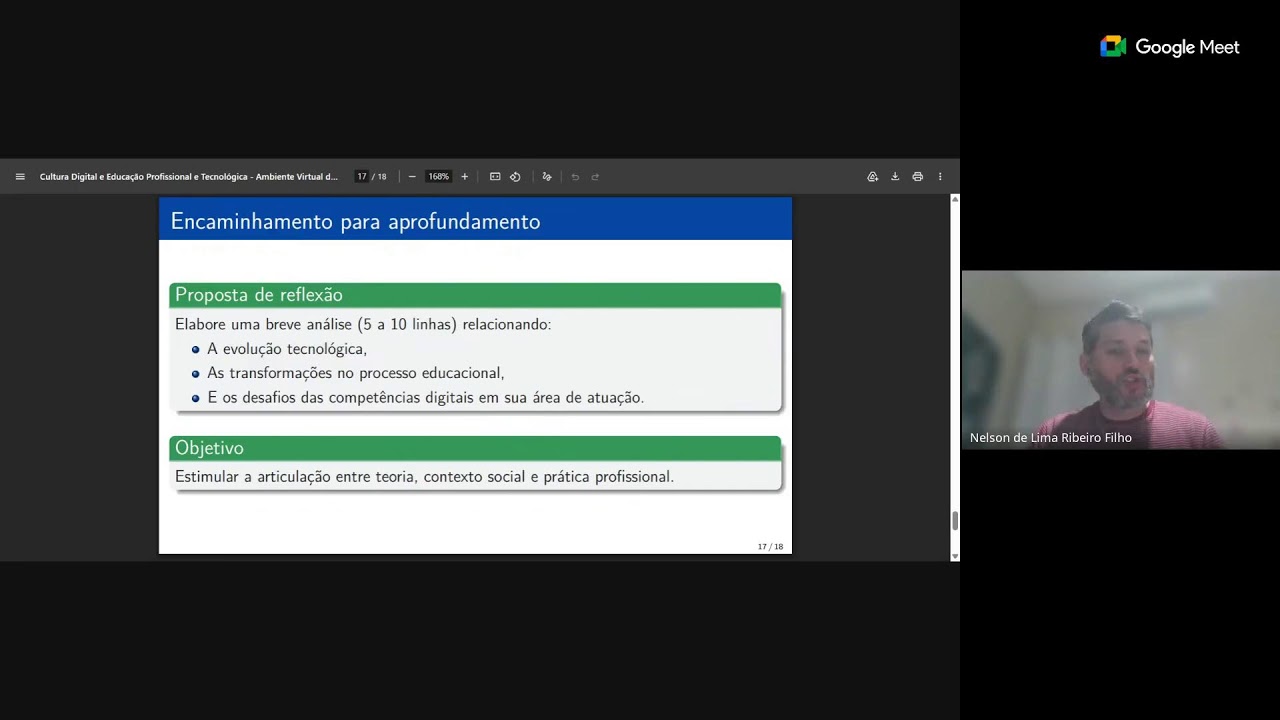Click the scrollbar up arrow

(x=955, y=200)
